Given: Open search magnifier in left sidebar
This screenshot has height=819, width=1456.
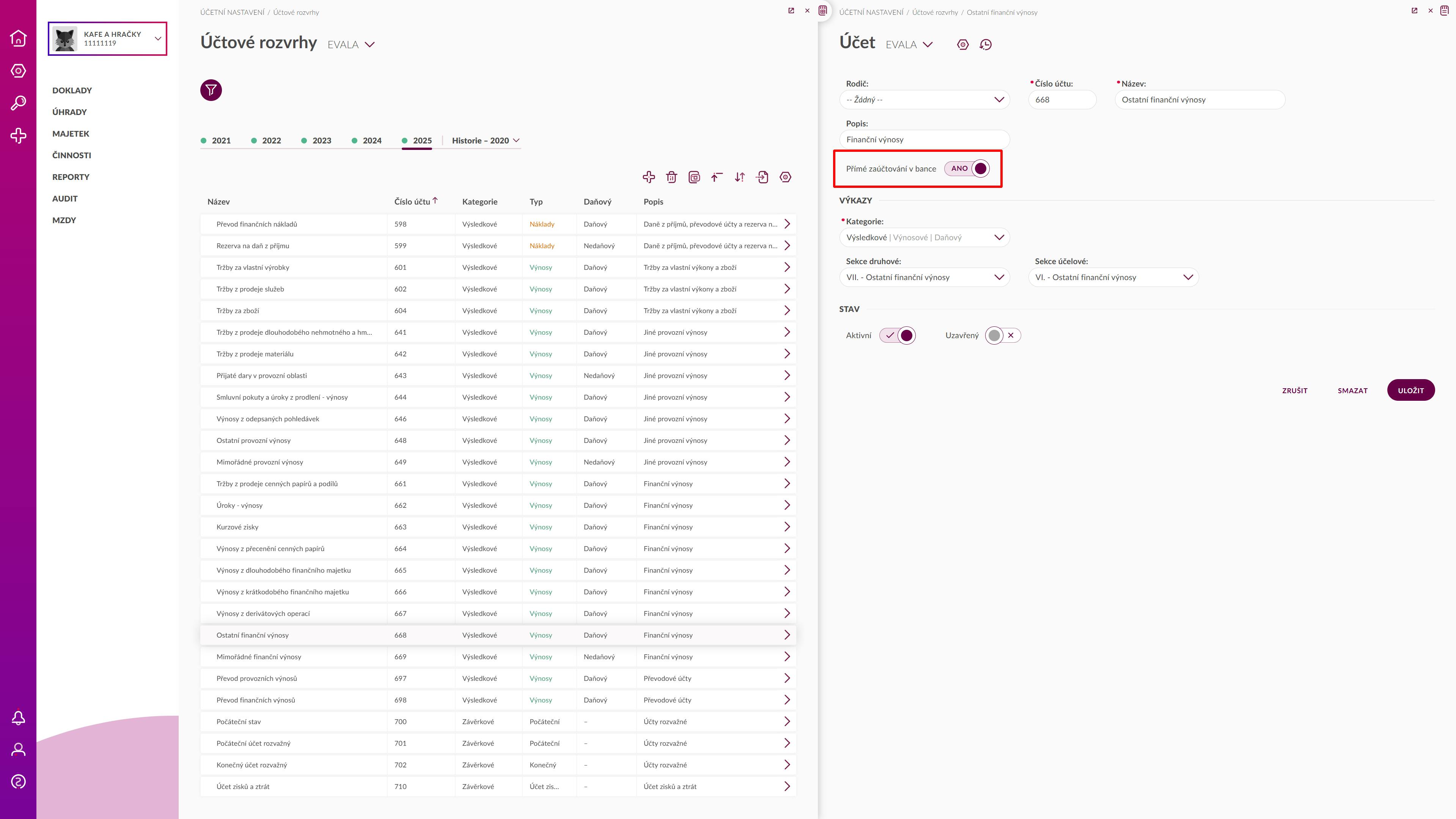Looking at the screenshot, I should point(18,103).
